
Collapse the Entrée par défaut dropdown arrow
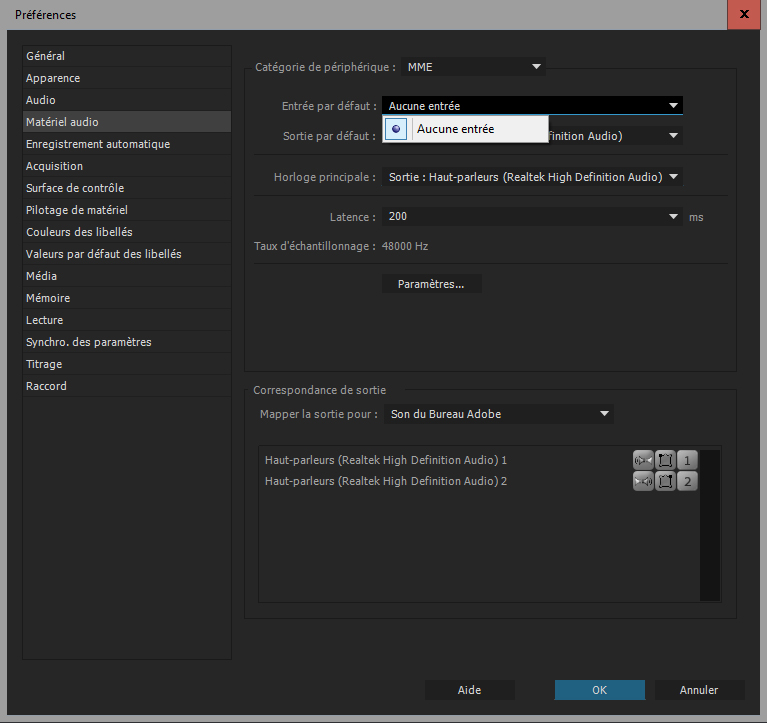(x=674, y=106)
